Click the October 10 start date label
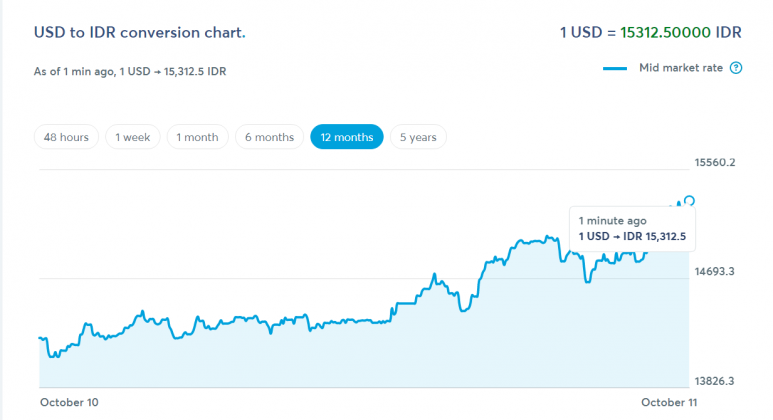The width and height of the screenshot is (773, 420). [x=69, y=402]
